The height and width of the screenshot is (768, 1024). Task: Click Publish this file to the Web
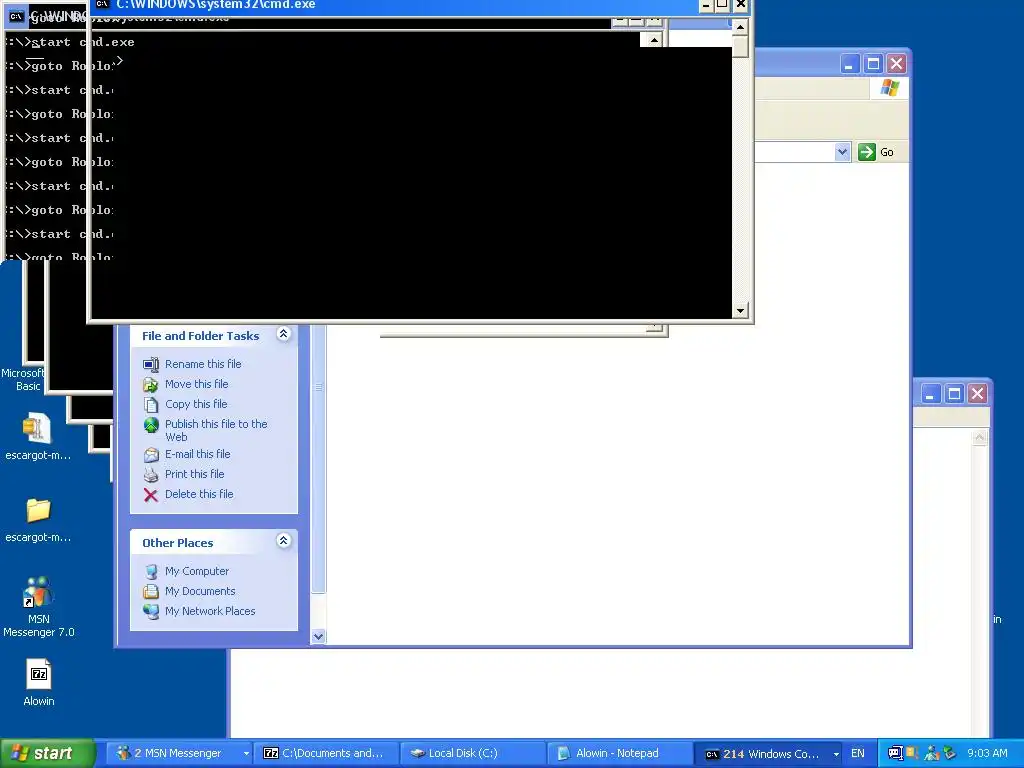[x=216, y=430]
